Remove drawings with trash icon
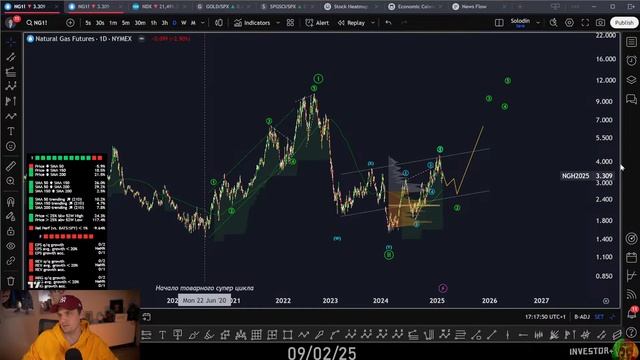The width and height of the screenshot is (640, 360). (11, 281)
